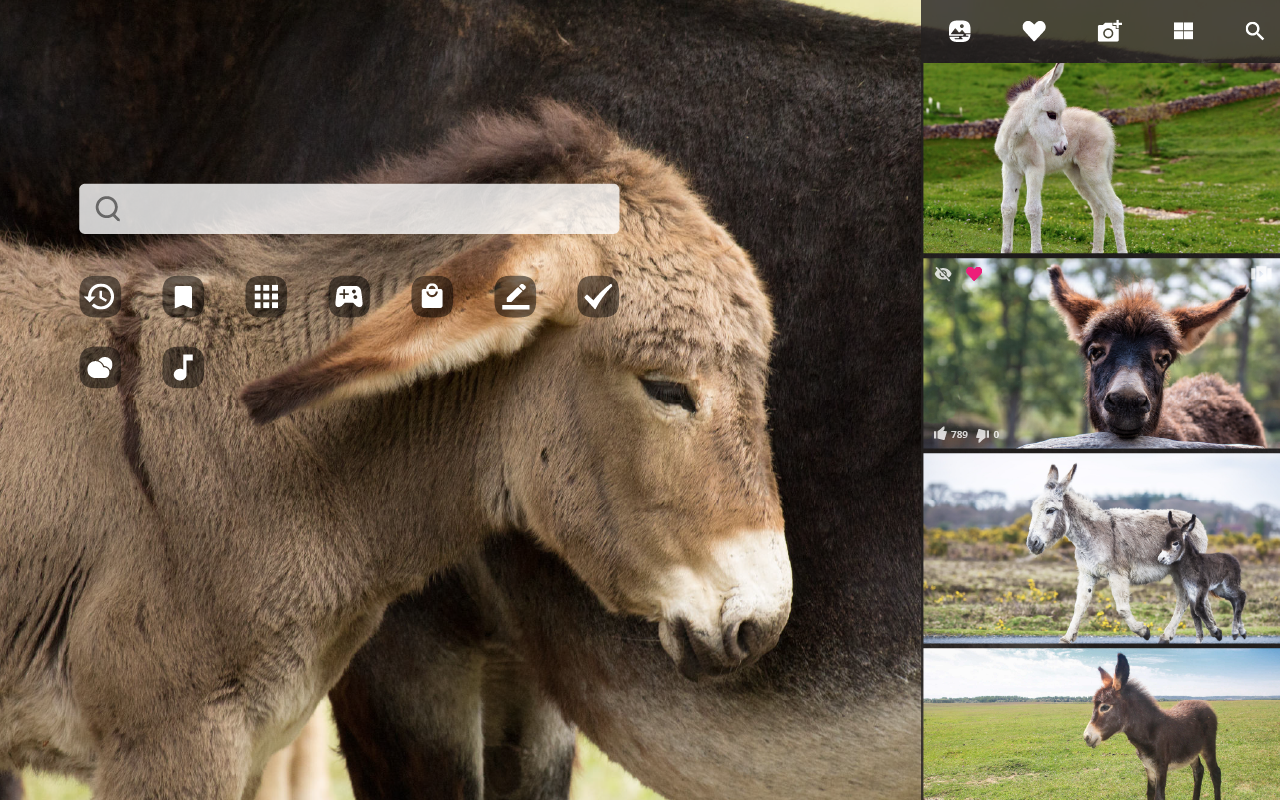The image size is (1280, 800).
Task: Click the magnifier icon inside the search box
Action: pos(108,209)
